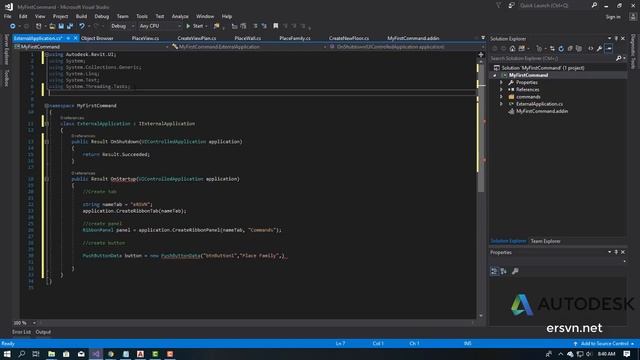The width and height of the screenshot is (640, 360).
Task: Click the Open File folder icon
Action: (x=52, y=26)
